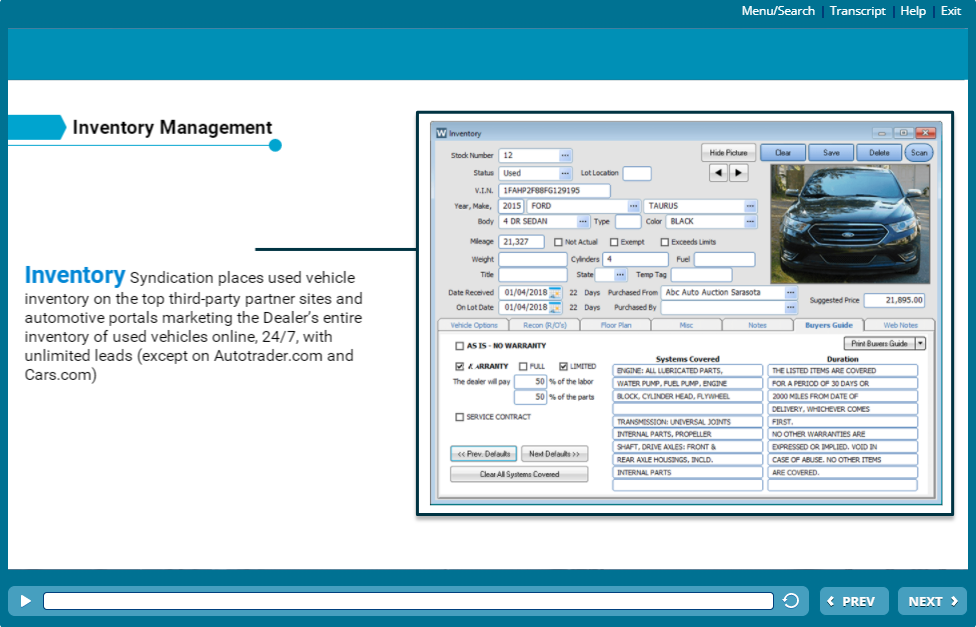976x627 pixels.
Task: Open the On Lot Date calendar picker
Action: pyautogui.click(x=555, y=308)
